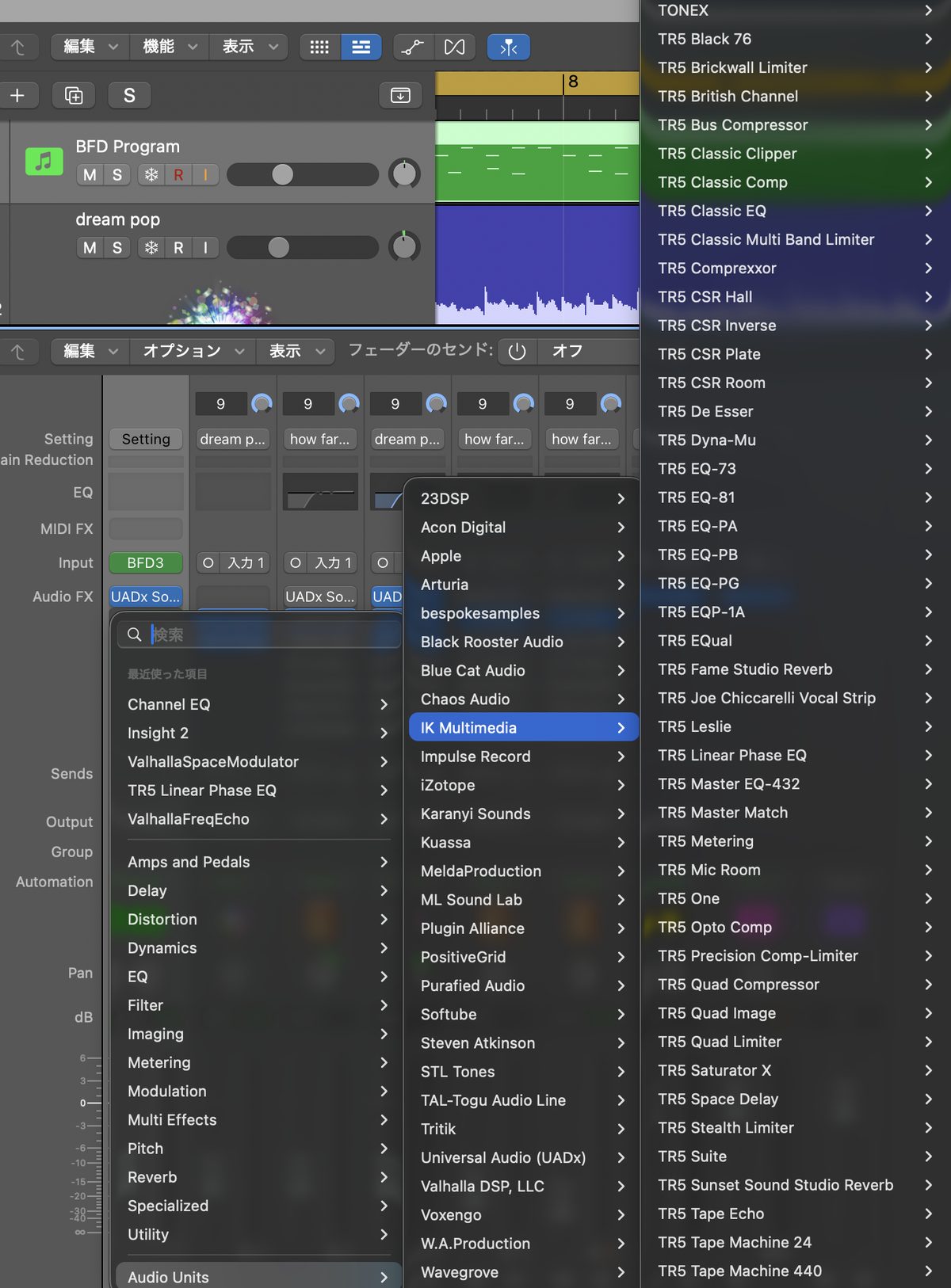The image size is (951, 1288).
Task: Click the search magnifier icon in plugin menu
Action: click(135, 634)
